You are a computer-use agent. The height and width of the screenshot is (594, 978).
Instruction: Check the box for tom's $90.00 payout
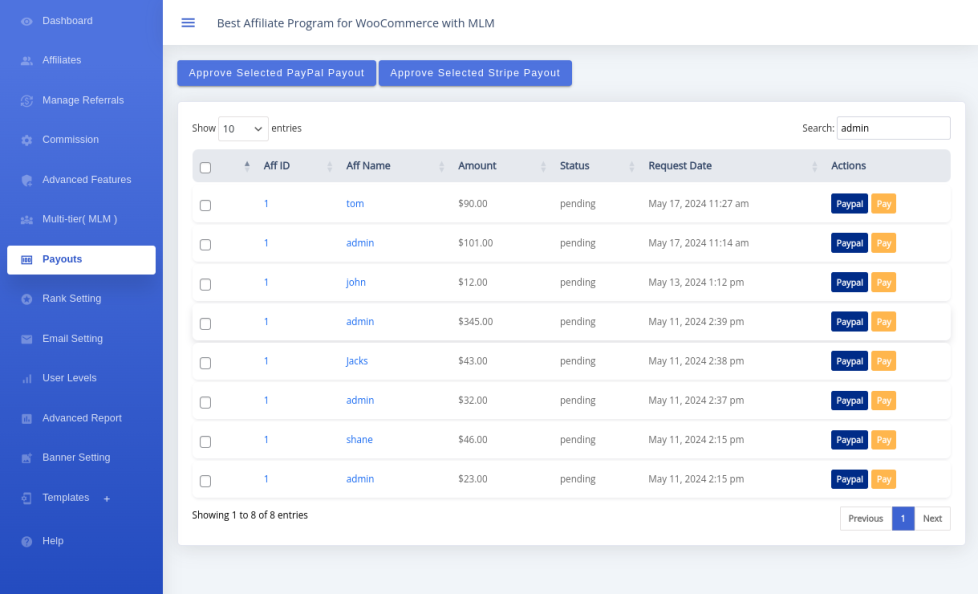pos(206,205)
